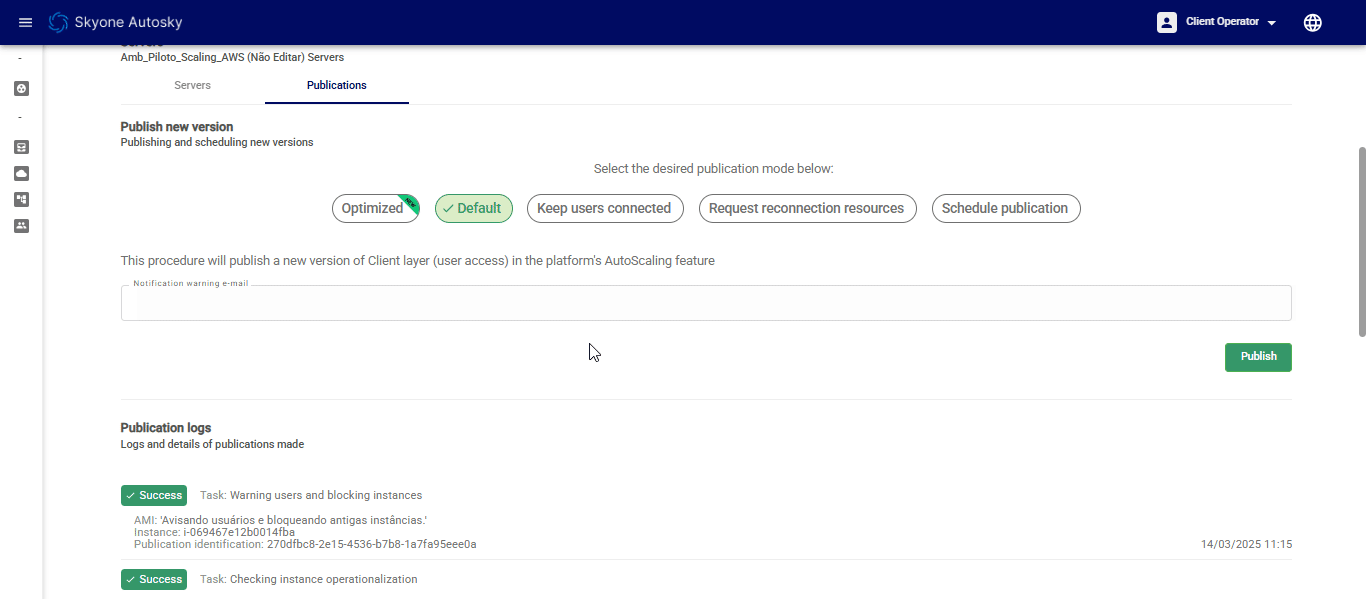Image resolution: width=1366 pixels, height=599 pixels.
Task: Click the Skyone Autosky swirl logo
Action: coord(59,22)
